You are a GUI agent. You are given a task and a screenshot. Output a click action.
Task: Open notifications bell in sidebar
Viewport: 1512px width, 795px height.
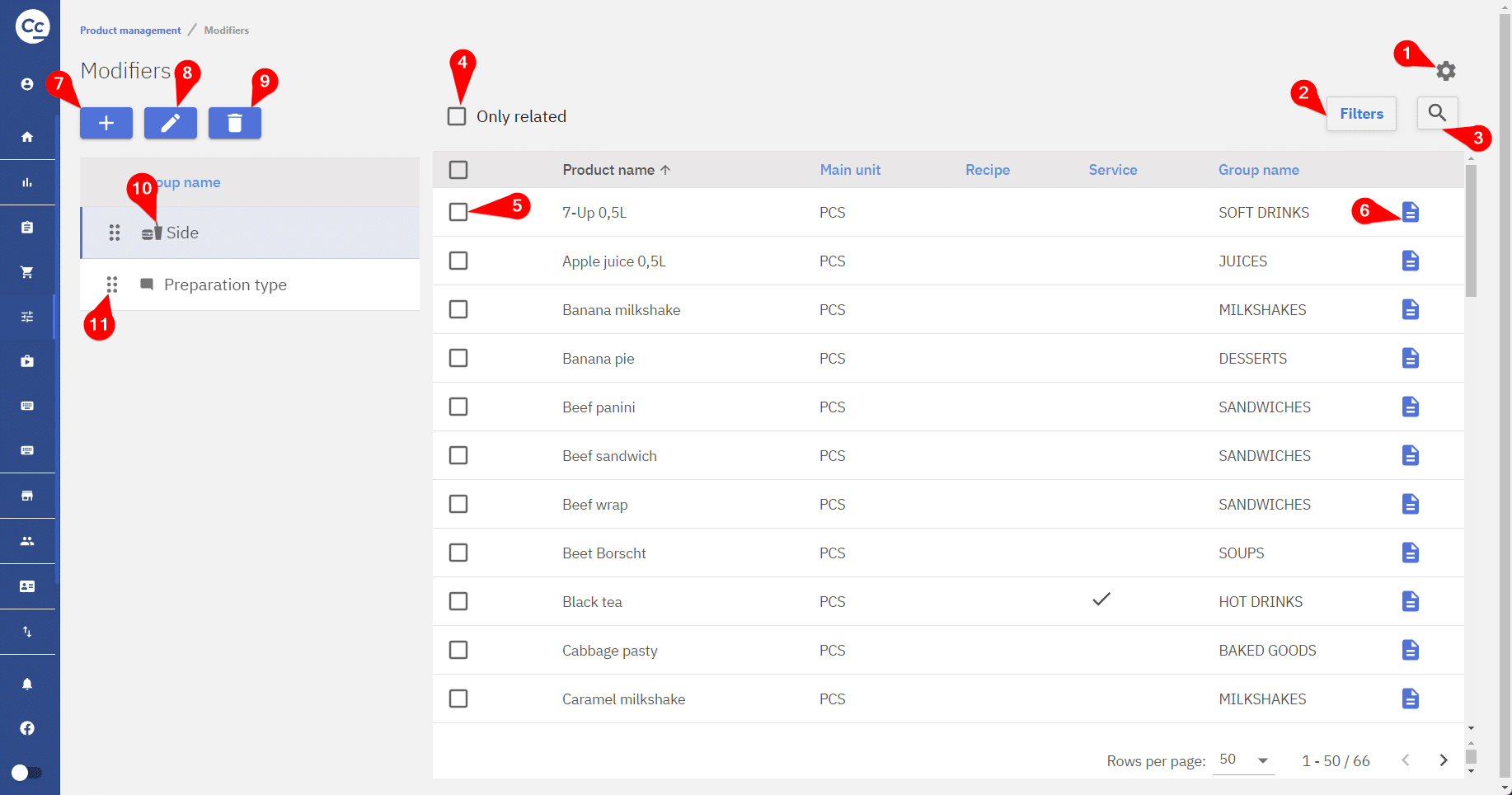point(27,684)
